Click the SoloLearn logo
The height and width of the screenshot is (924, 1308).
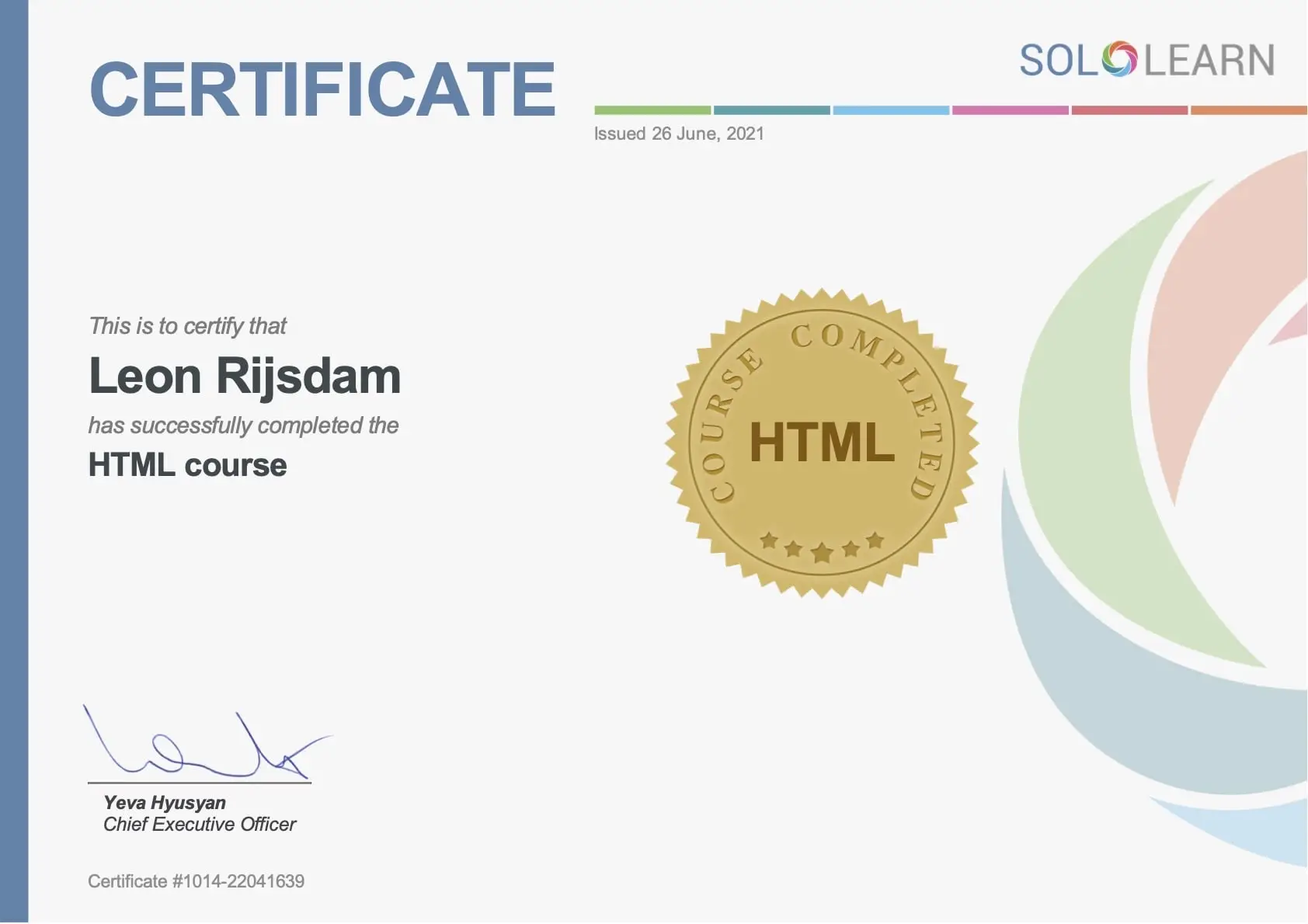(1146, 59)
